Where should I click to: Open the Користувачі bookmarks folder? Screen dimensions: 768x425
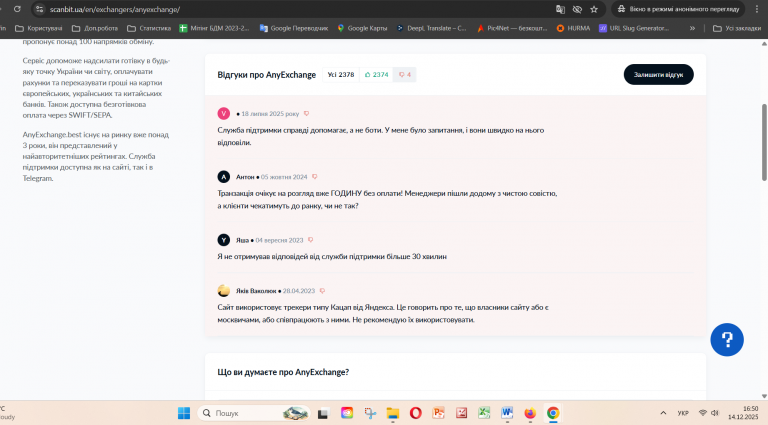pos(39,28)
